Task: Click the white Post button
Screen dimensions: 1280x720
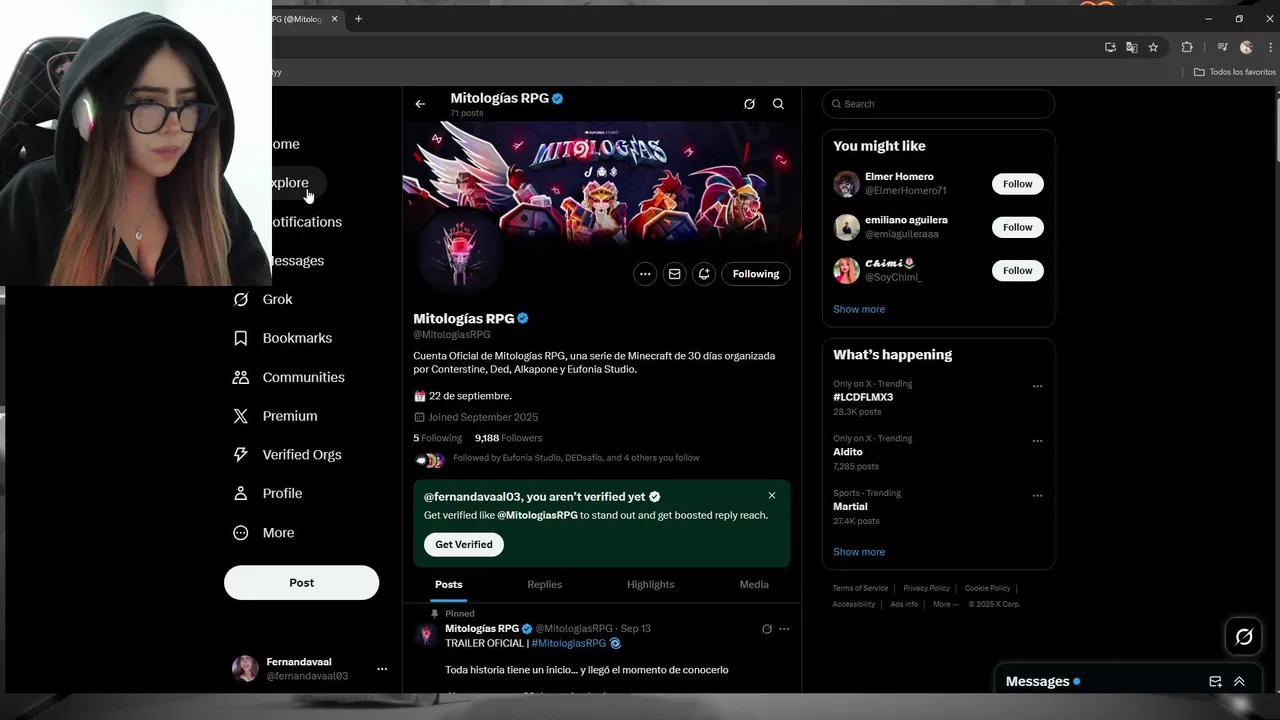Action: pos(301,583)
